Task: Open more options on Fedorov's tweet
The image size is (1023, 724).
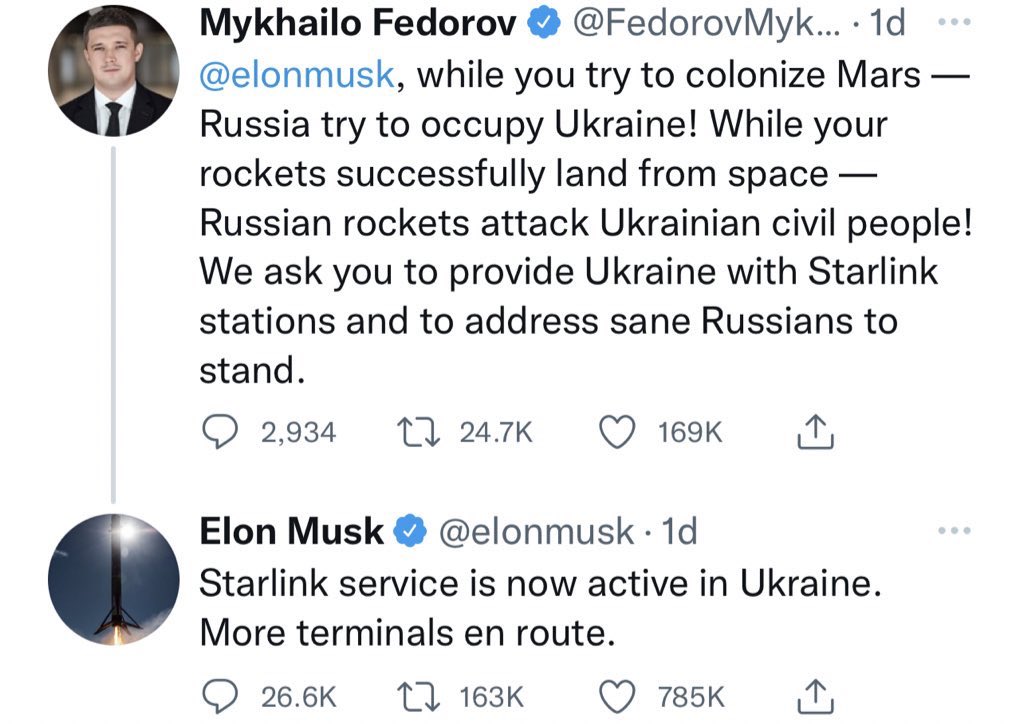Action: click(957, 23)
